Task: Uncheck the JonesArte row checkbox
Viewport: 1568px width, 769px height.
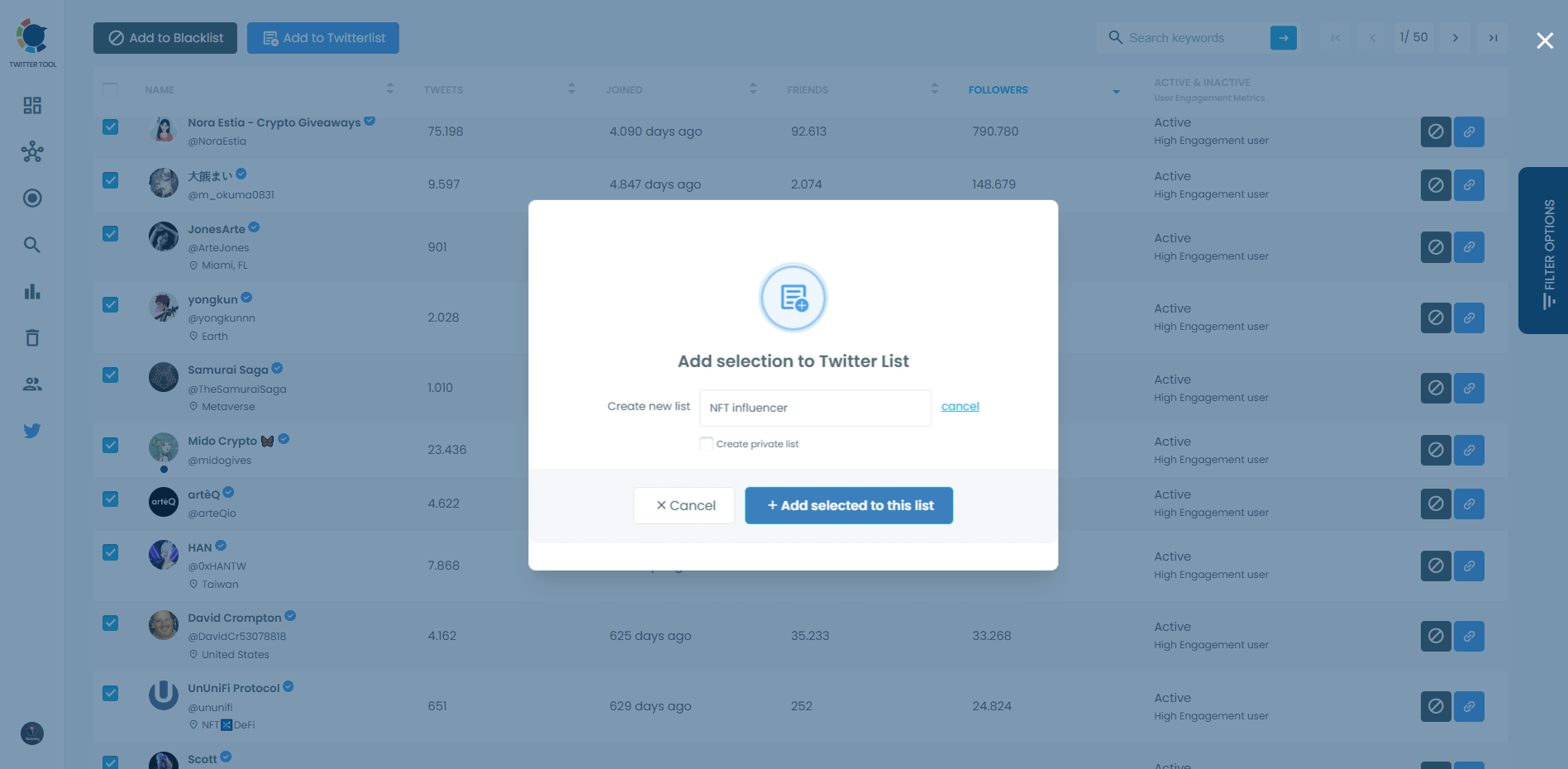Action: coord(110,234)
